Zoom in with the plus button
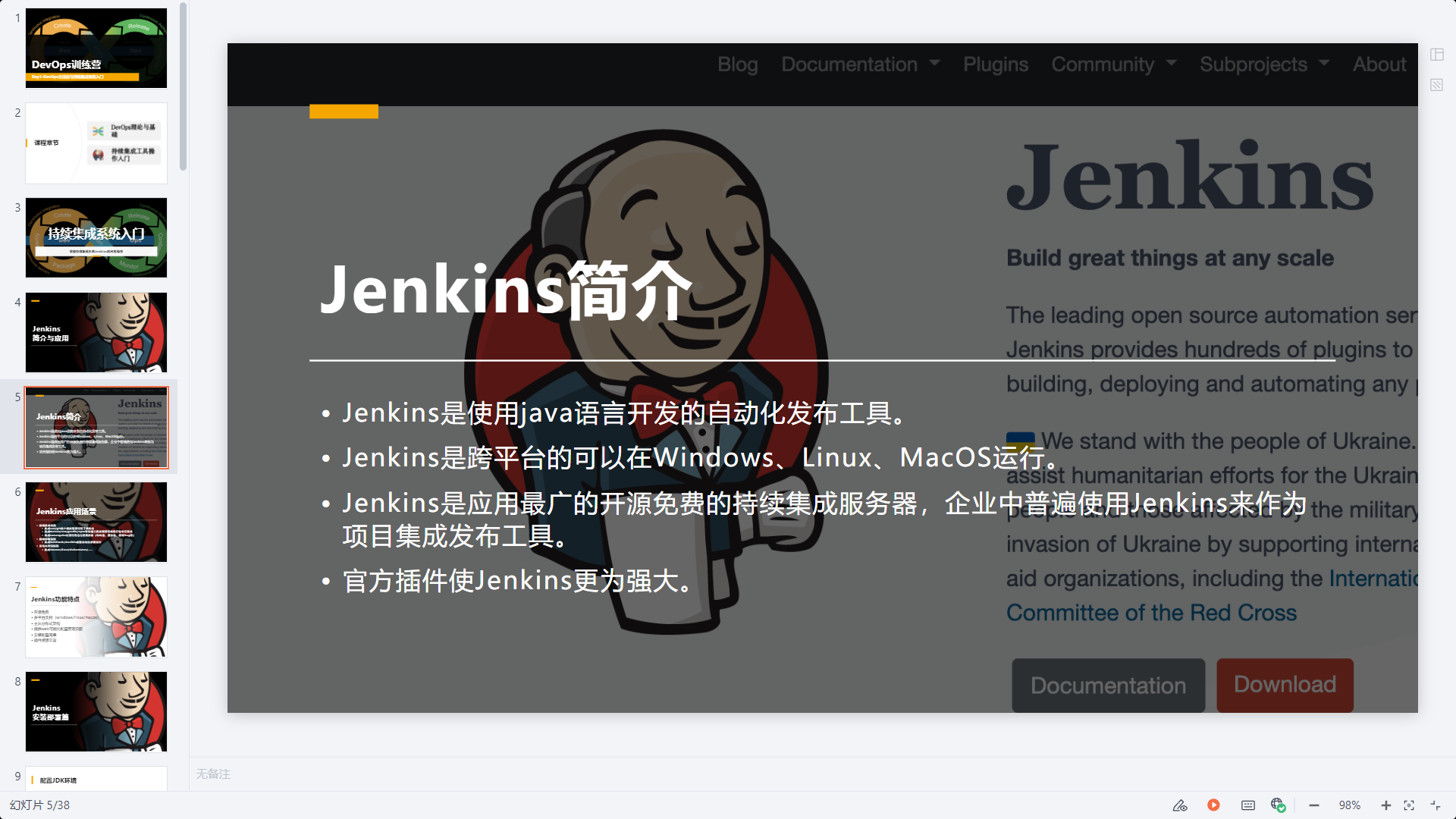Viewport: 1456px width, 819px height. point(1385,805)
